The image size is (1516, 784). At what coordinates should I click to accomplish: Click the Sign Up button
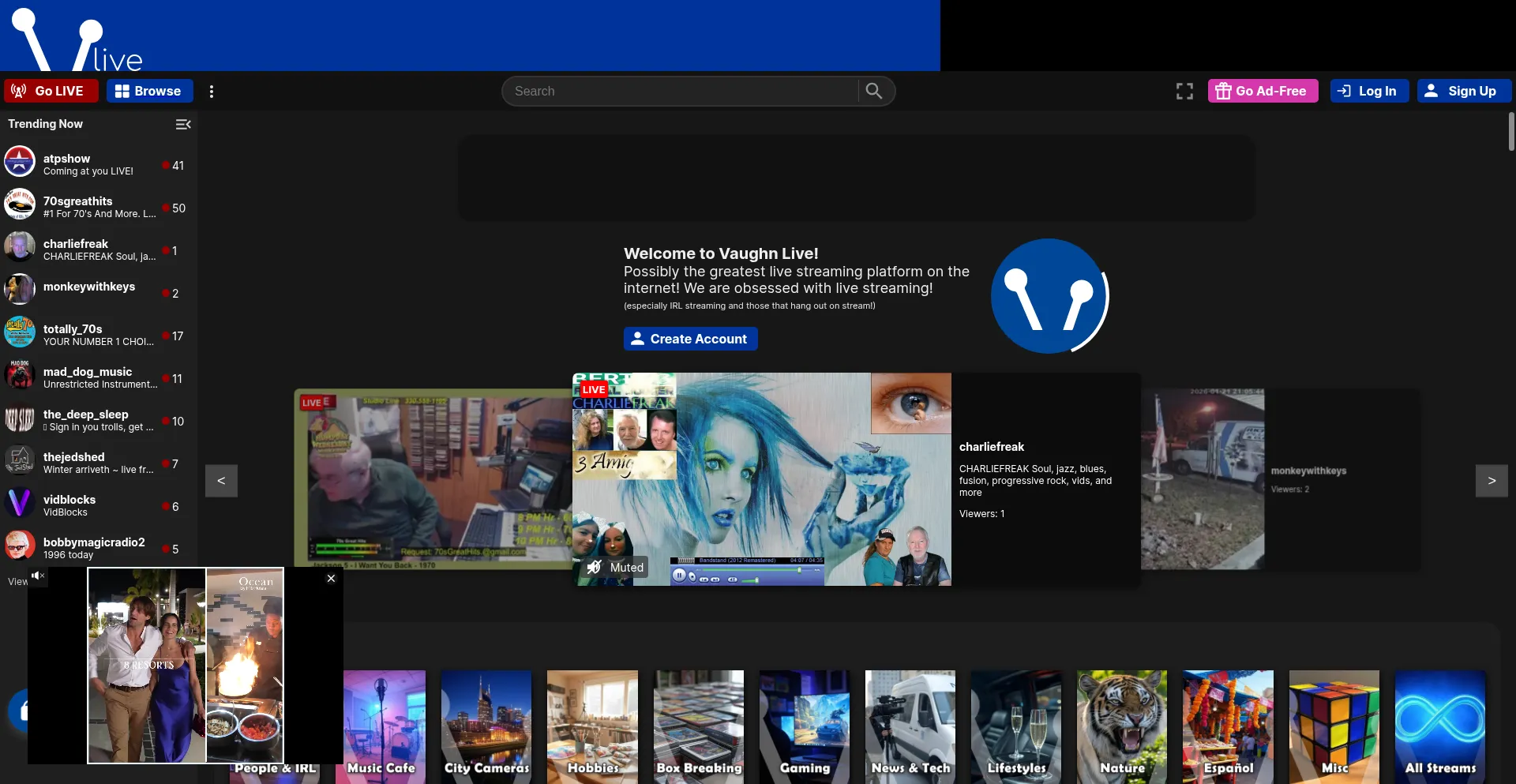click(x=1464, y=91)
